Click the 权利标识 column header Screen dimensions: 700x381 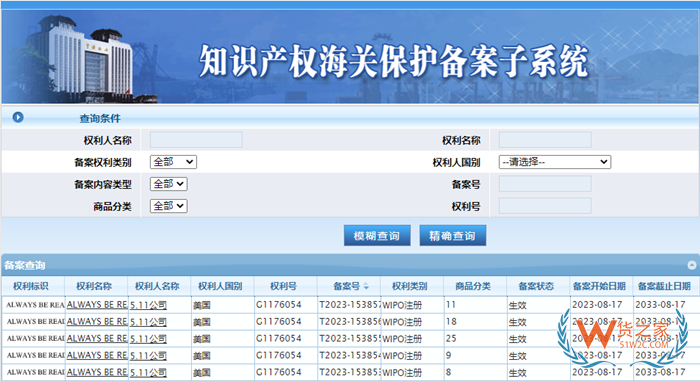coord(31,286)
